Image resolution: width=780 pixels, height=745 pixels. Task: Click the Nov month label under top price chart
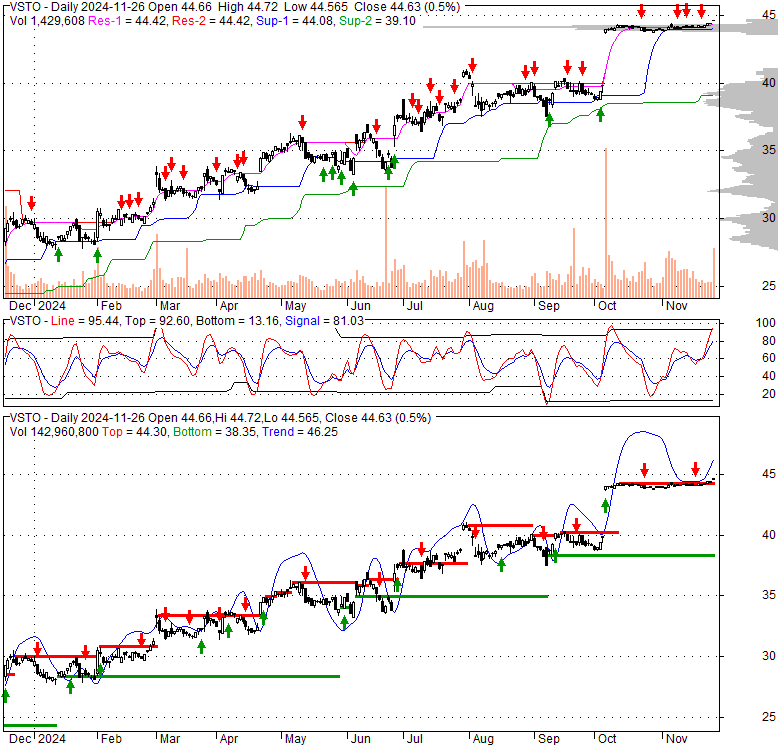point(676,305)
